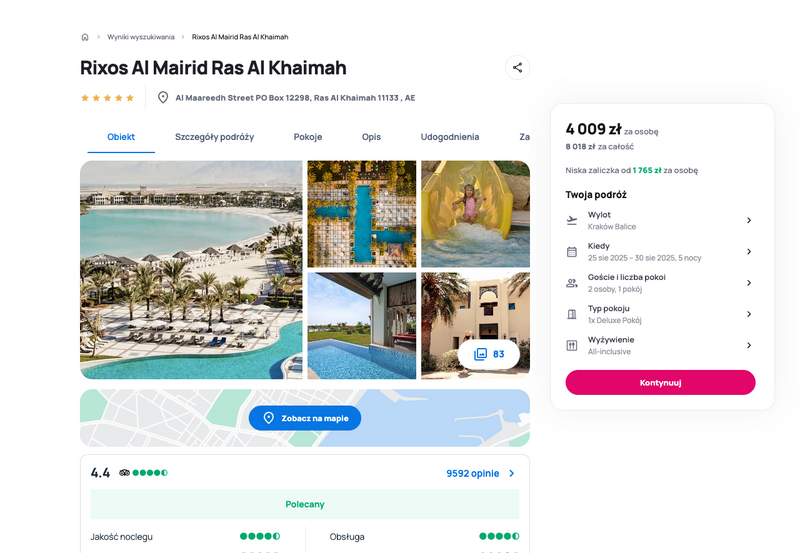Viewport: 800px width, 553px height.
Task: Open the water slide photo thumbnail
Action: (x=476, y=214)
